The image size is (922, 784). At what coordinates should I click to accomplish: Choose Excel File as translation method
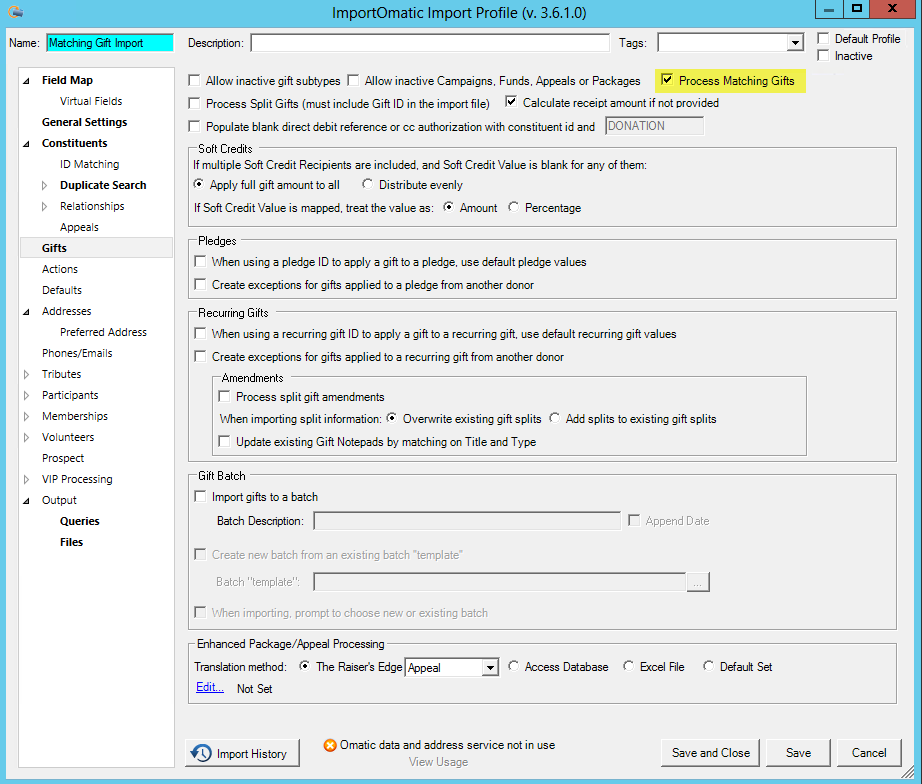(628, 666)
